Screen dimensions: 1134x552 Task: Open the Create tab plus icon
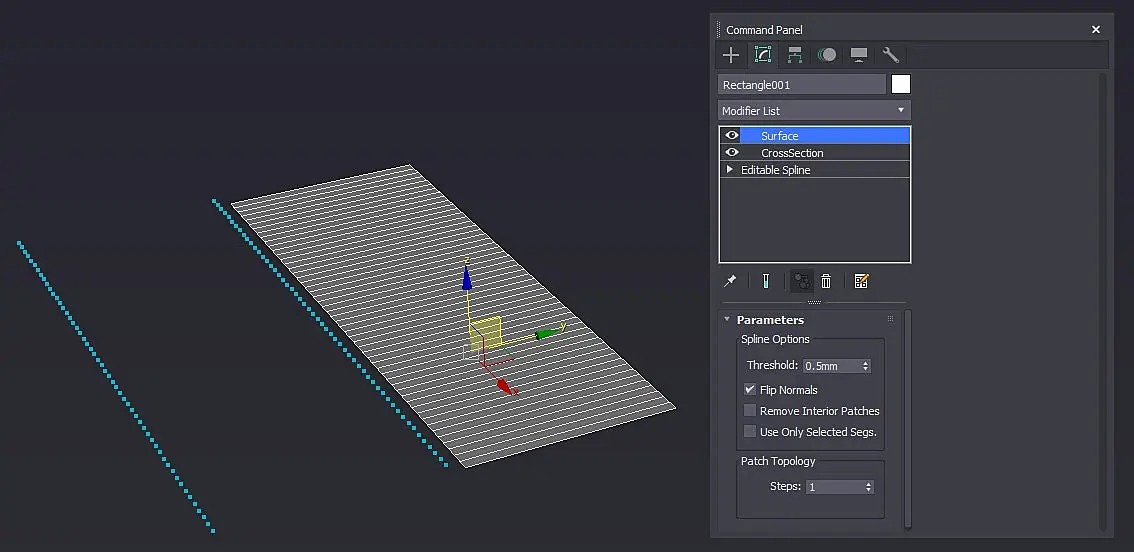point(731,55)
